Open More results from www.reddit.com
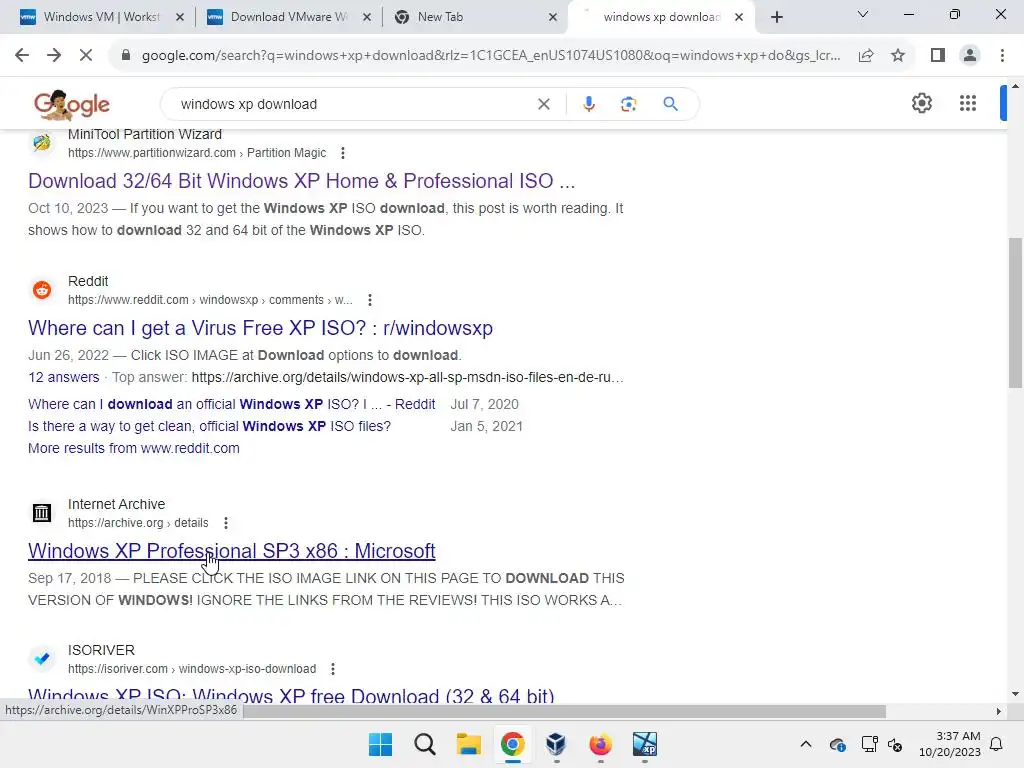1024x768 pixels. point(133,448)
